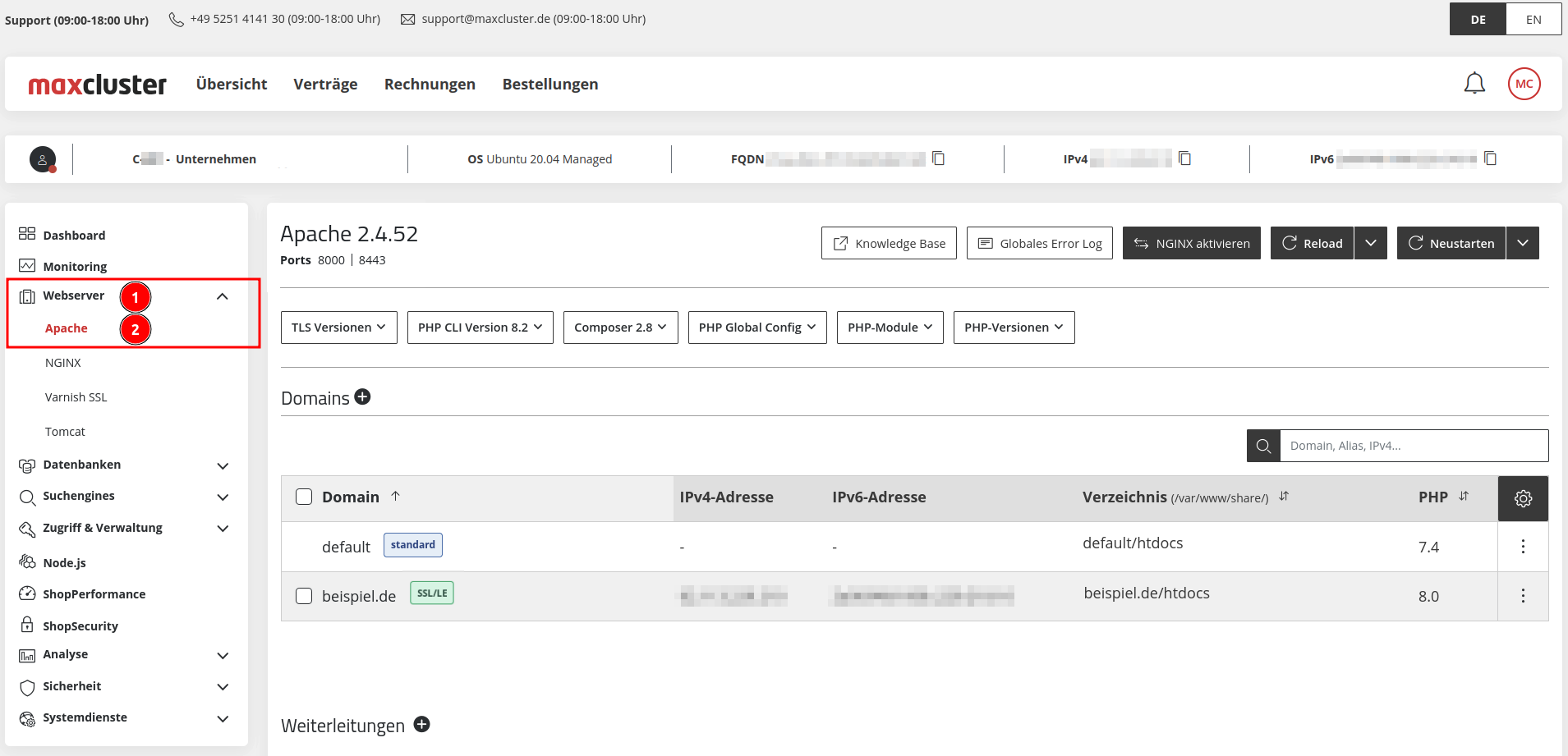Switch to the Bestellungen menu item

coord(550,84)
